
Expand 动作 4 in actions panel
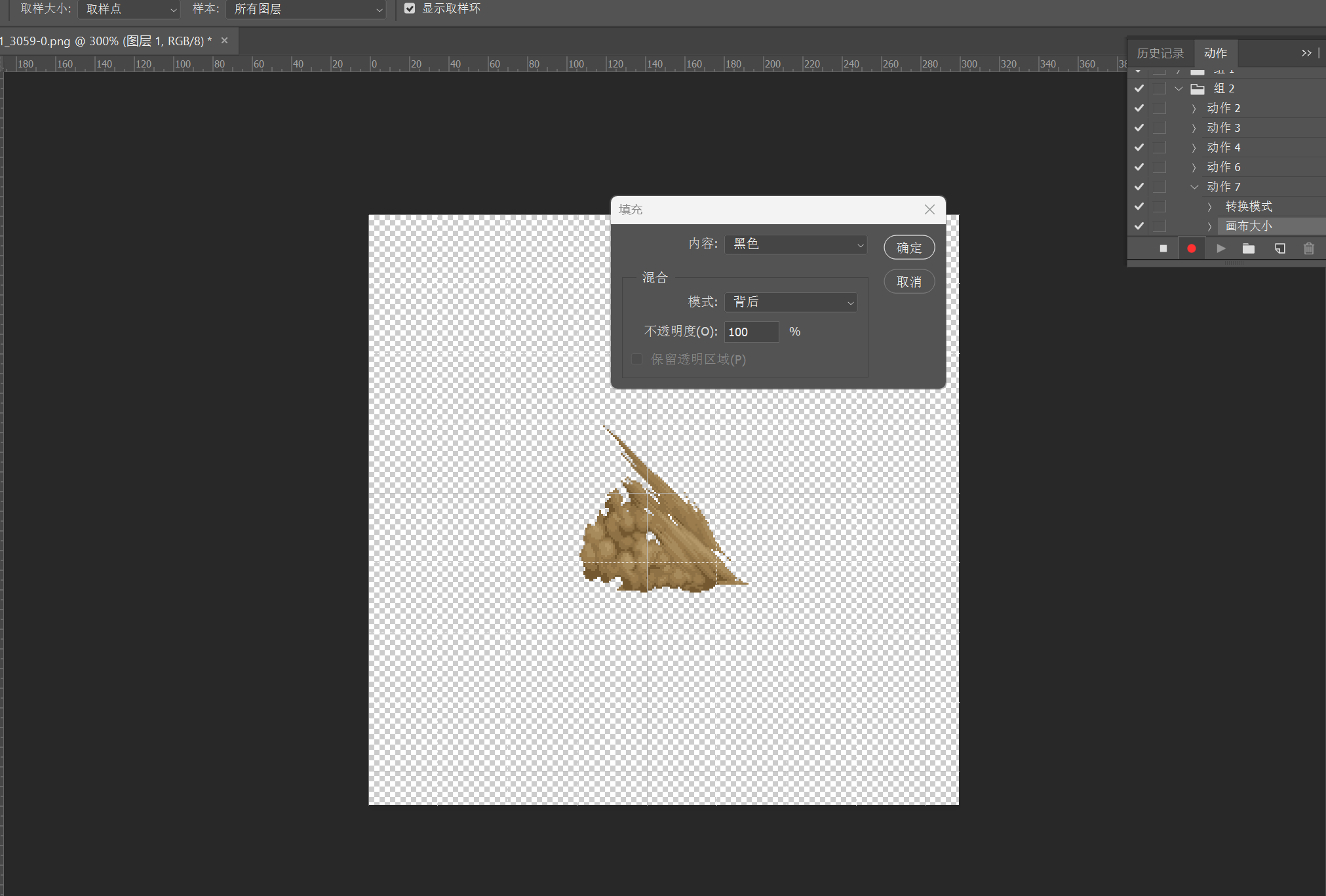(1194, 147)
